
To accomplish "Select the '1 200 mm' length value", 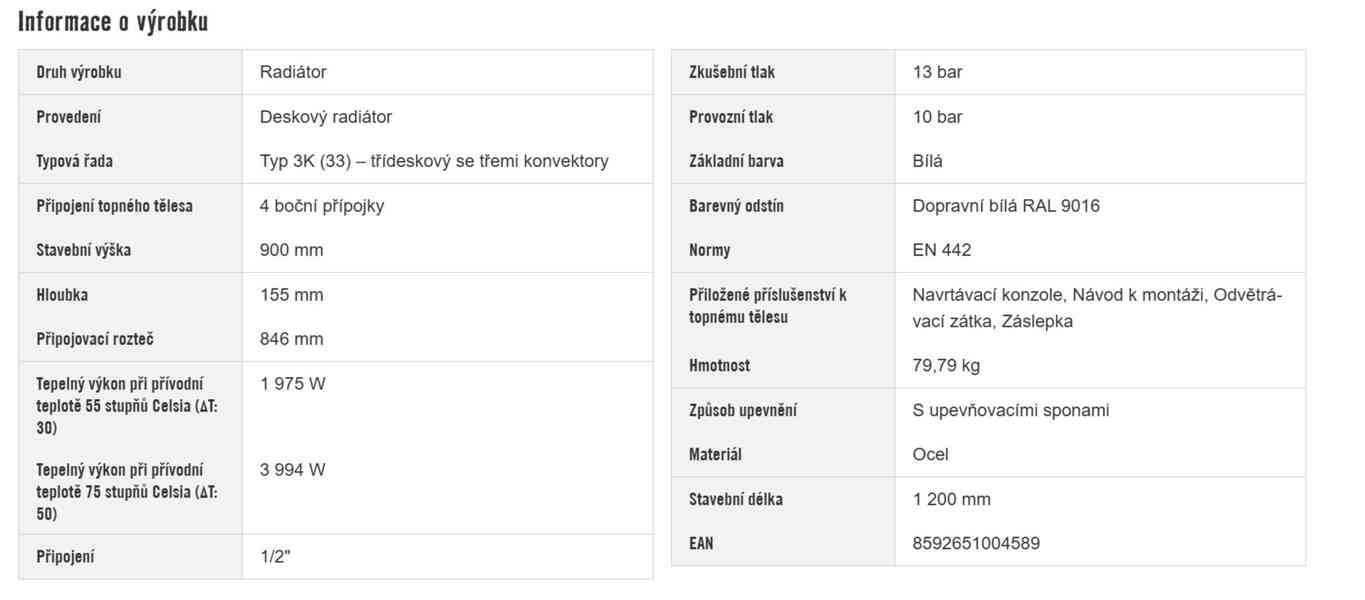I will click(x=951, y=499).
